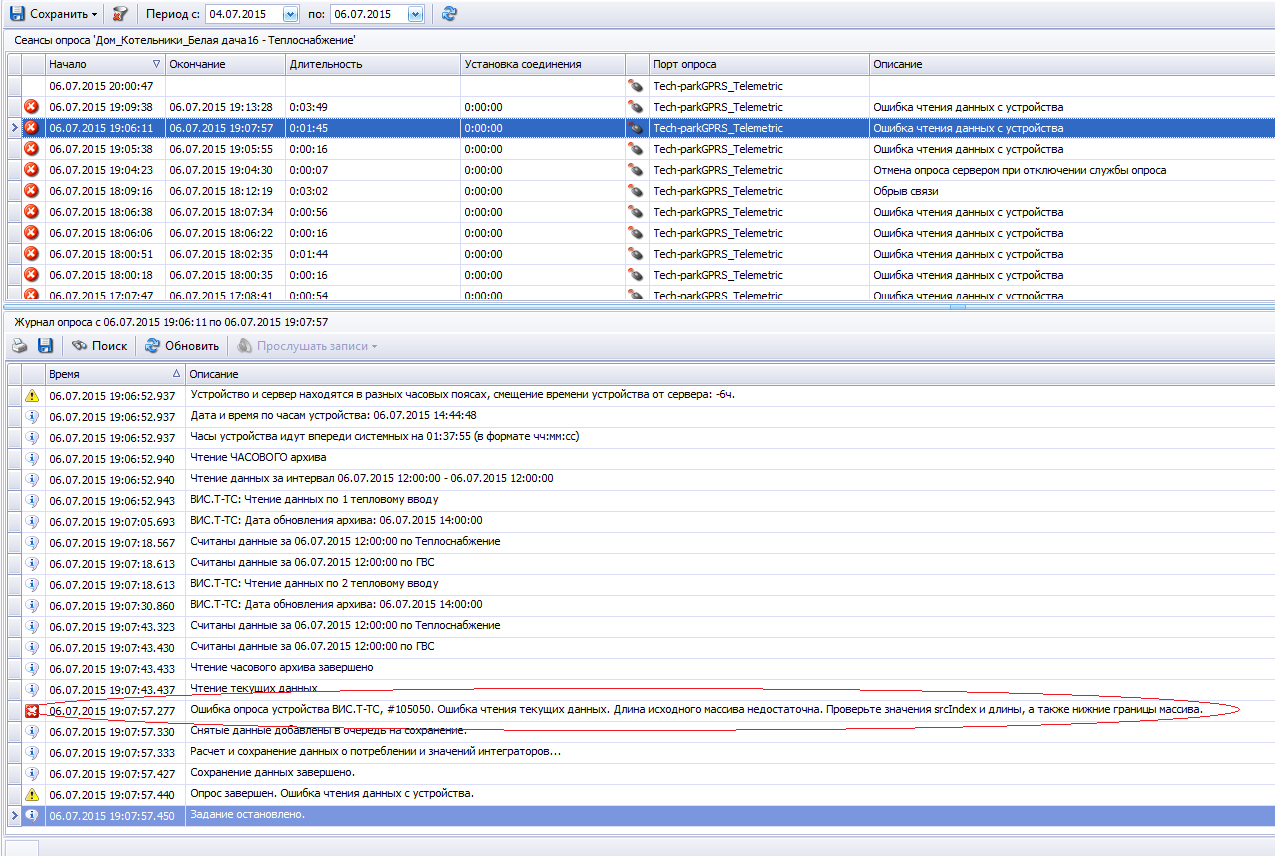The image size is (1275, 856).
Task: Click info icon beside 'Чтение часового архива завершено'
Action: 32,668
